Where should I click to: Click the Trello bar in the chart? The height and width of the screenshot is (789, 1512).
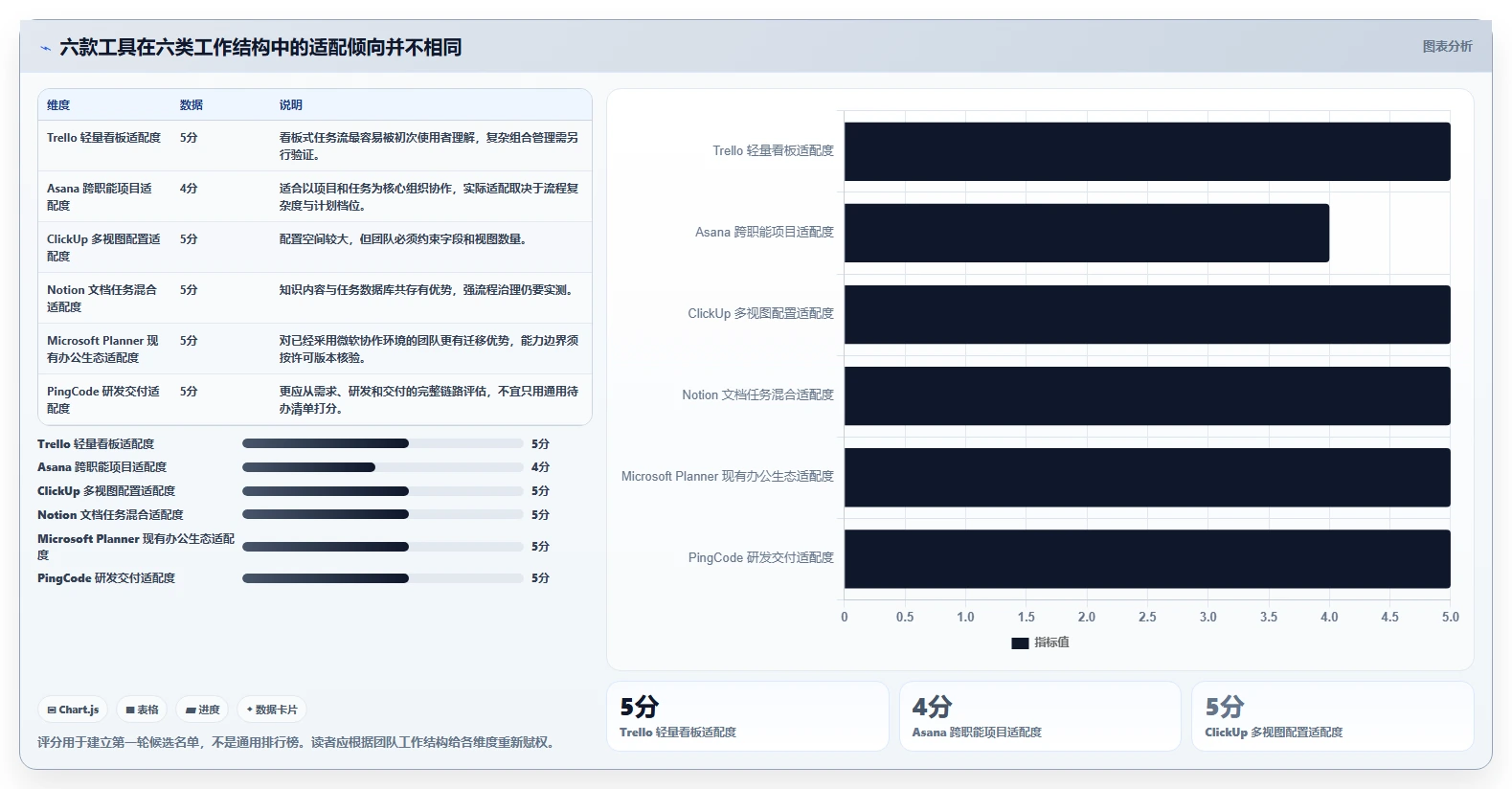point(1147,151)
